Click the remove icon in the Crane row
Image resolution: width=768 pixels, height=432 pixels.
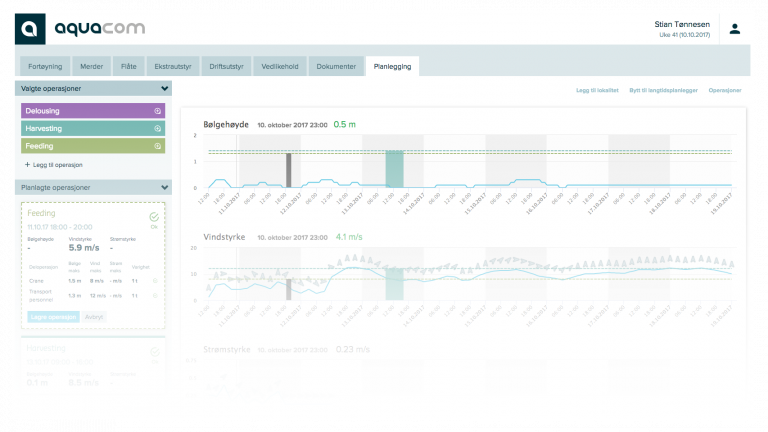click(x=155, y=281)
